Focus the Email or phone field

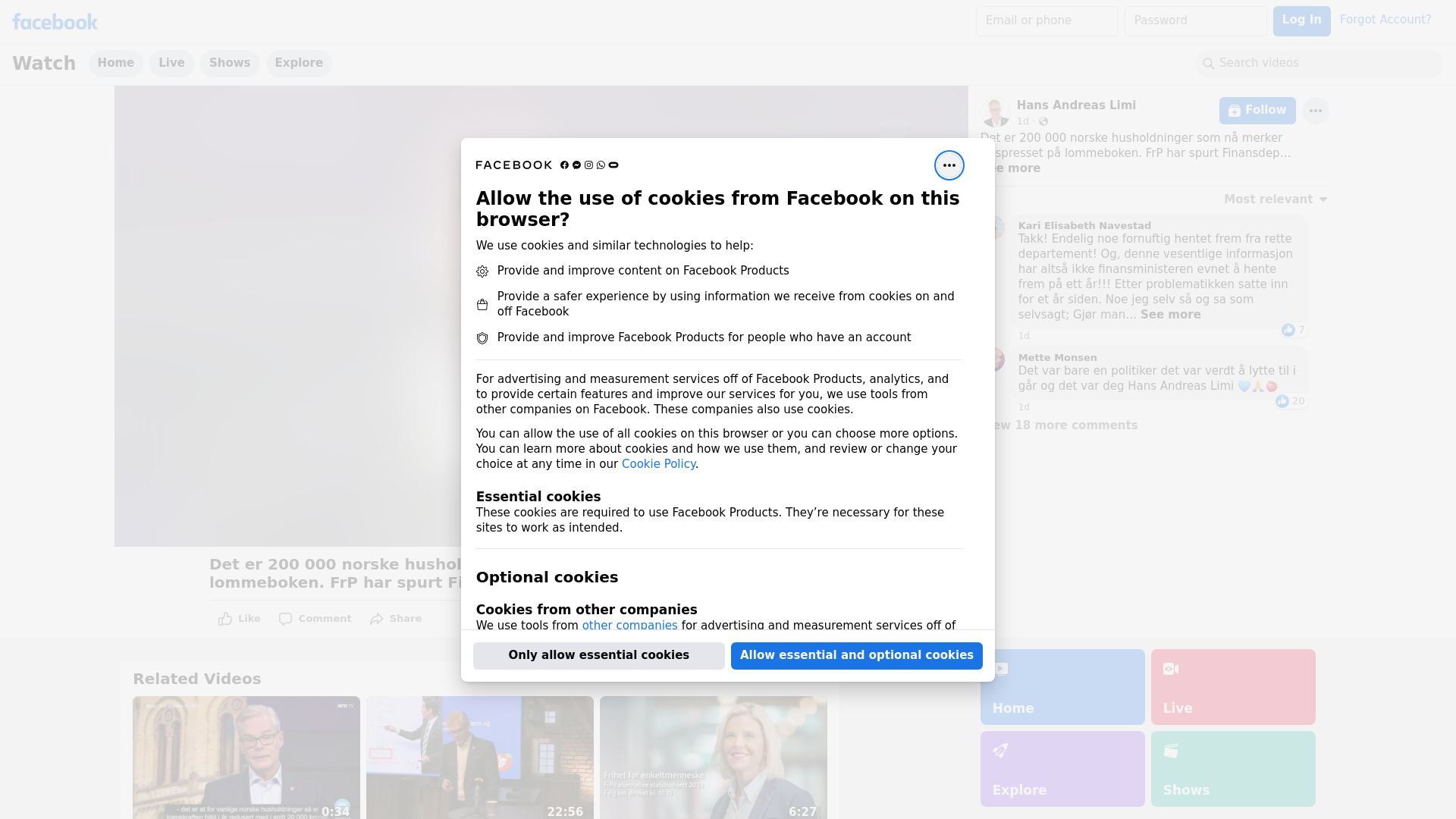(1046, 21)
